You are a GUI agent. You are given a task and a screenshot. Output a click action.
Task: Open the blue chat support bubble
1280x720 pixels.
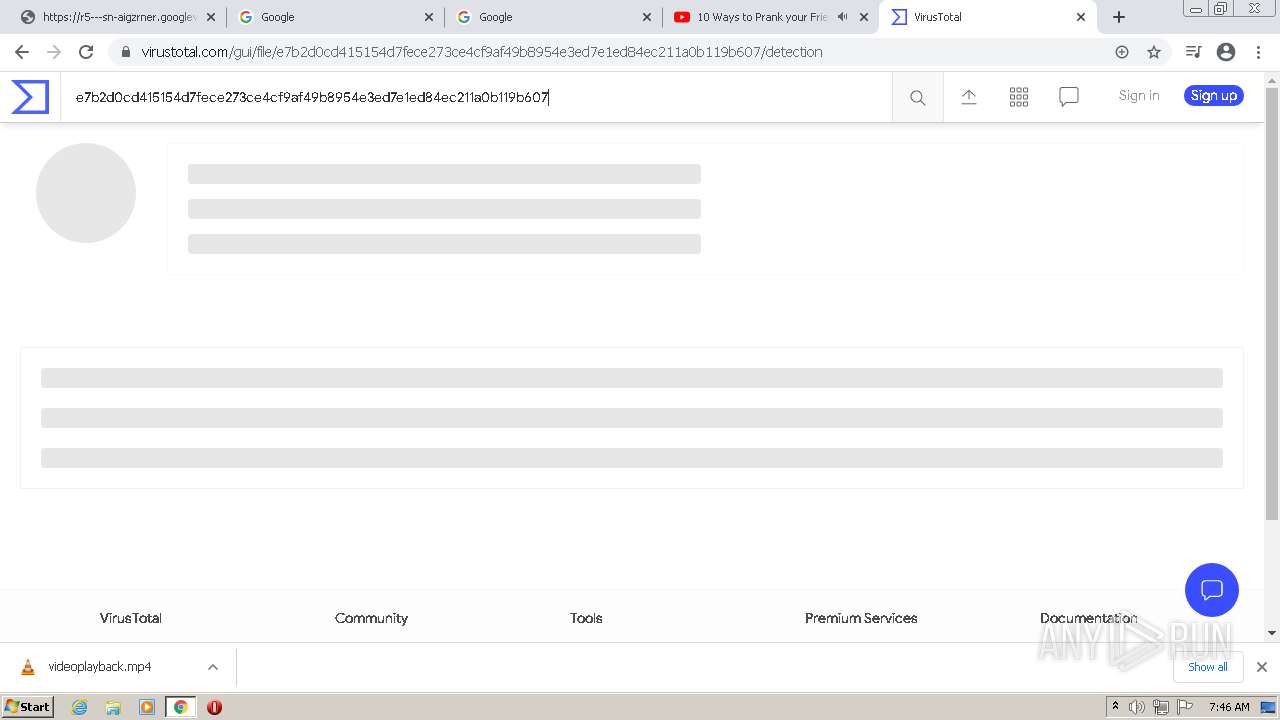coord(1212,590)
